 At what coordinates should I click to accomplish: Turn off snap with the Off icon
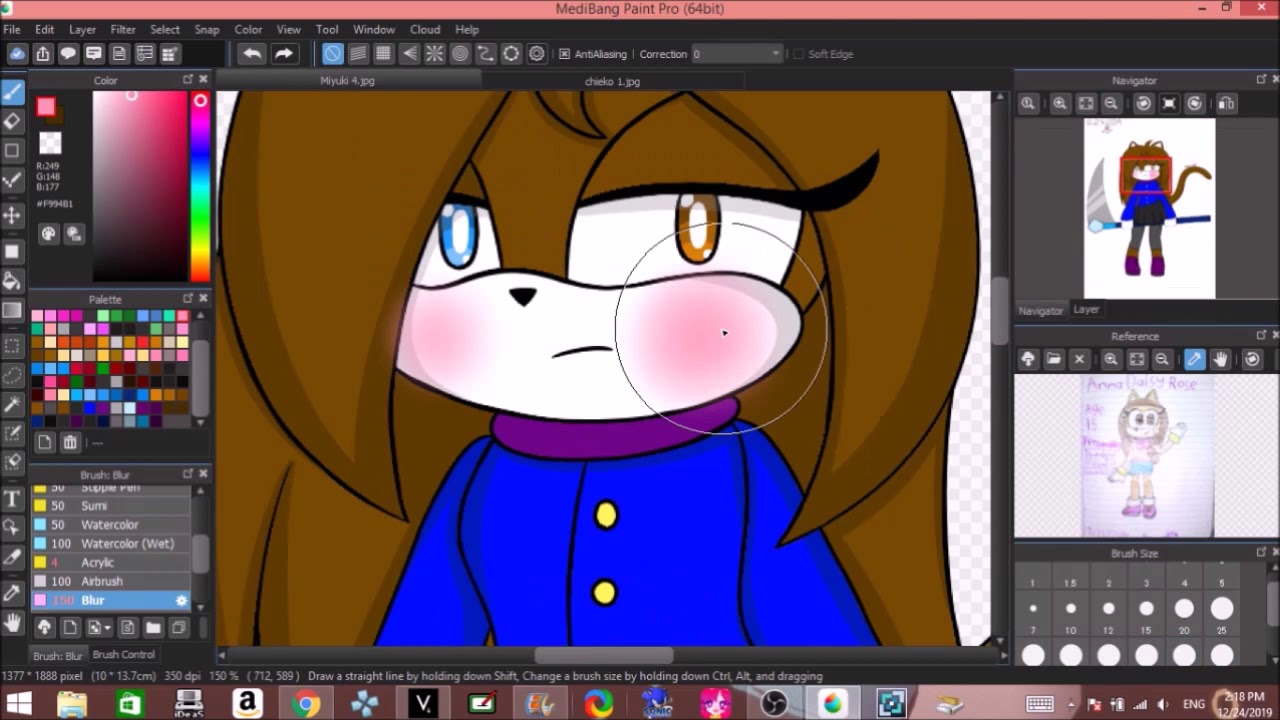click(x=332, y=54)
